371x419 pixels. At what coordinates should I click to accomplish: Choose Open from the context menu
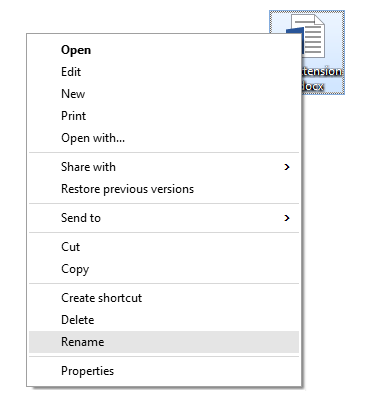(x=164, y=50)
